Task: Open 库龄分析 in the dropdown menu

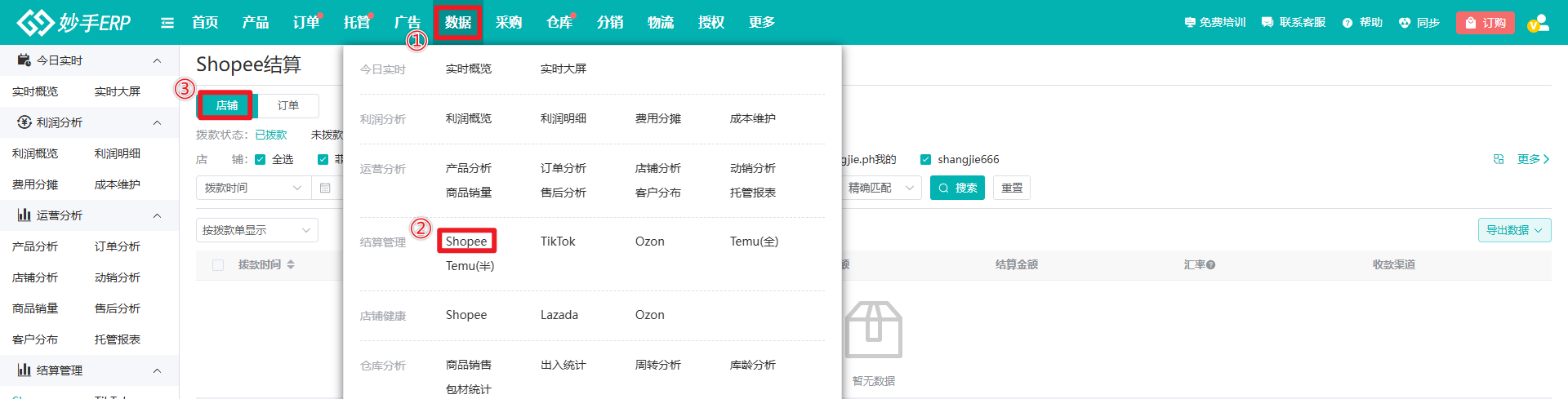Action: [753, 365]
